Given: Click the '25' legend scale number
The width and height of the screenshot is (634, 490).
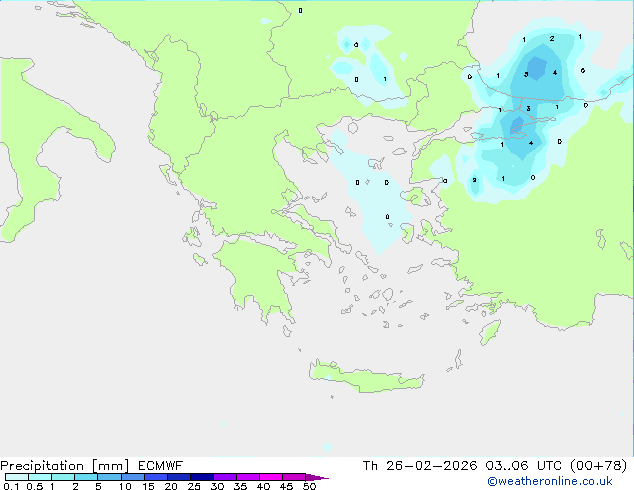Looking at the screenshot, I should tap(194, 486).
